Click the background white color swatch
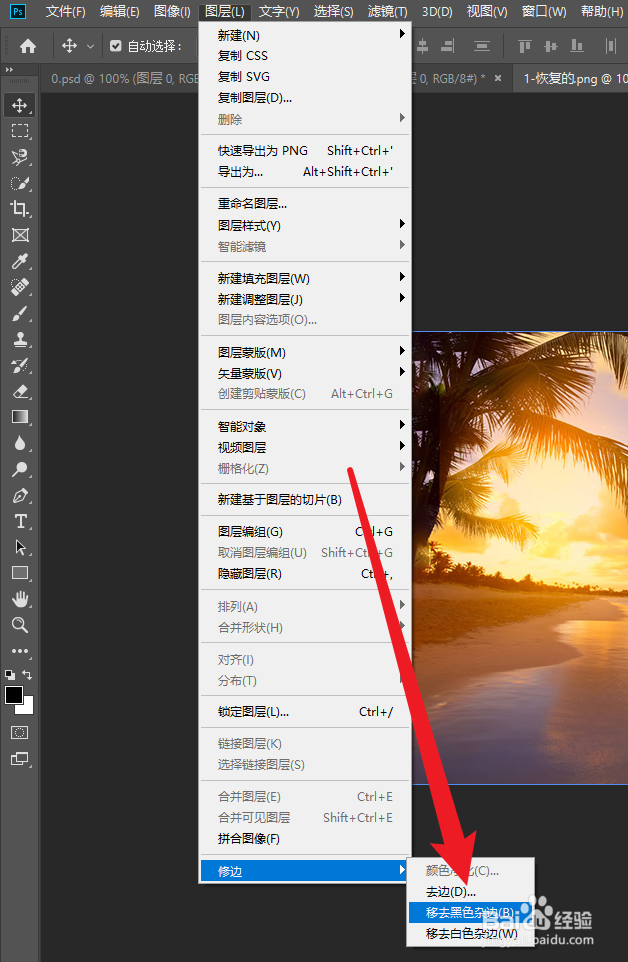 click(x=28, y=709)
